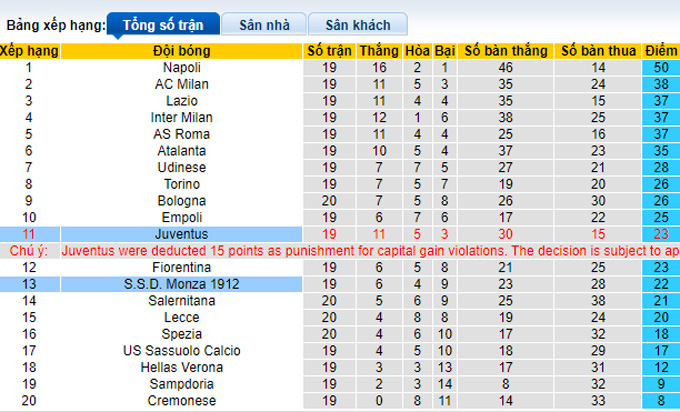Open the AC Milan team link

(x=180, y=84)
